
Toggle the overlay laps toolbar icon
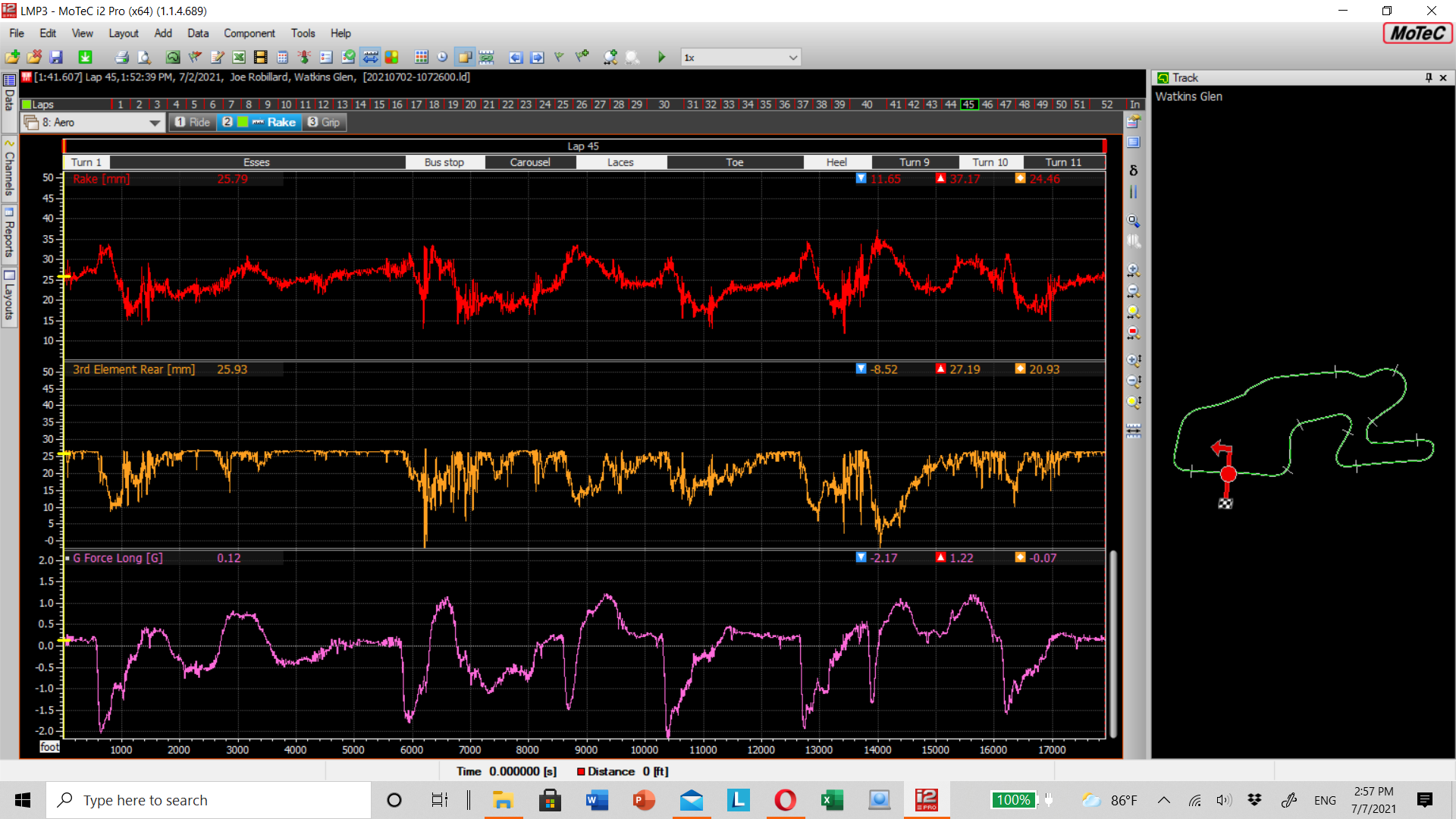point(464,57)
